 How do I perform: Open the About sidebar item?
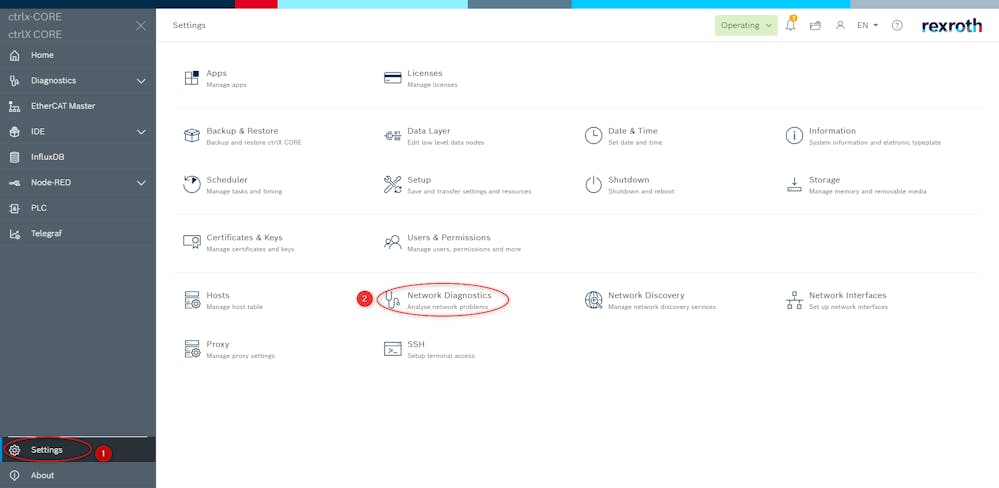click(x=78, y=475)
